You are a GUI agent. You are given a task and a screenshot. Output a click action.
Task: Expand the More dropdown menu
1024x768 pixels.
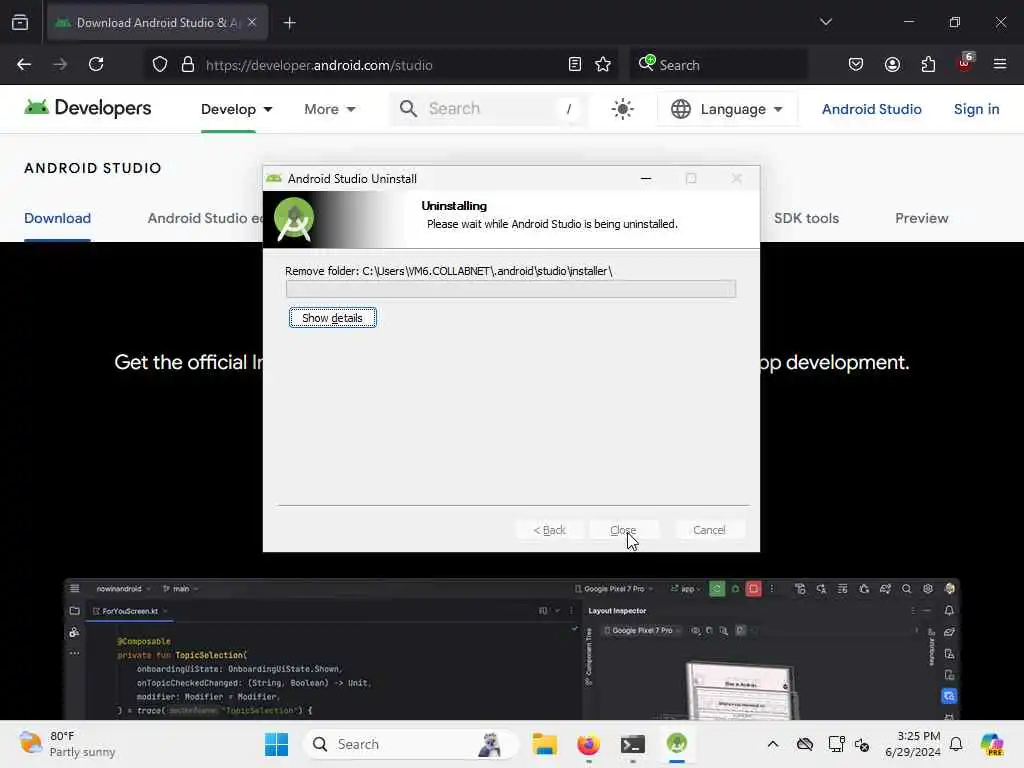[x=330, y=109]
